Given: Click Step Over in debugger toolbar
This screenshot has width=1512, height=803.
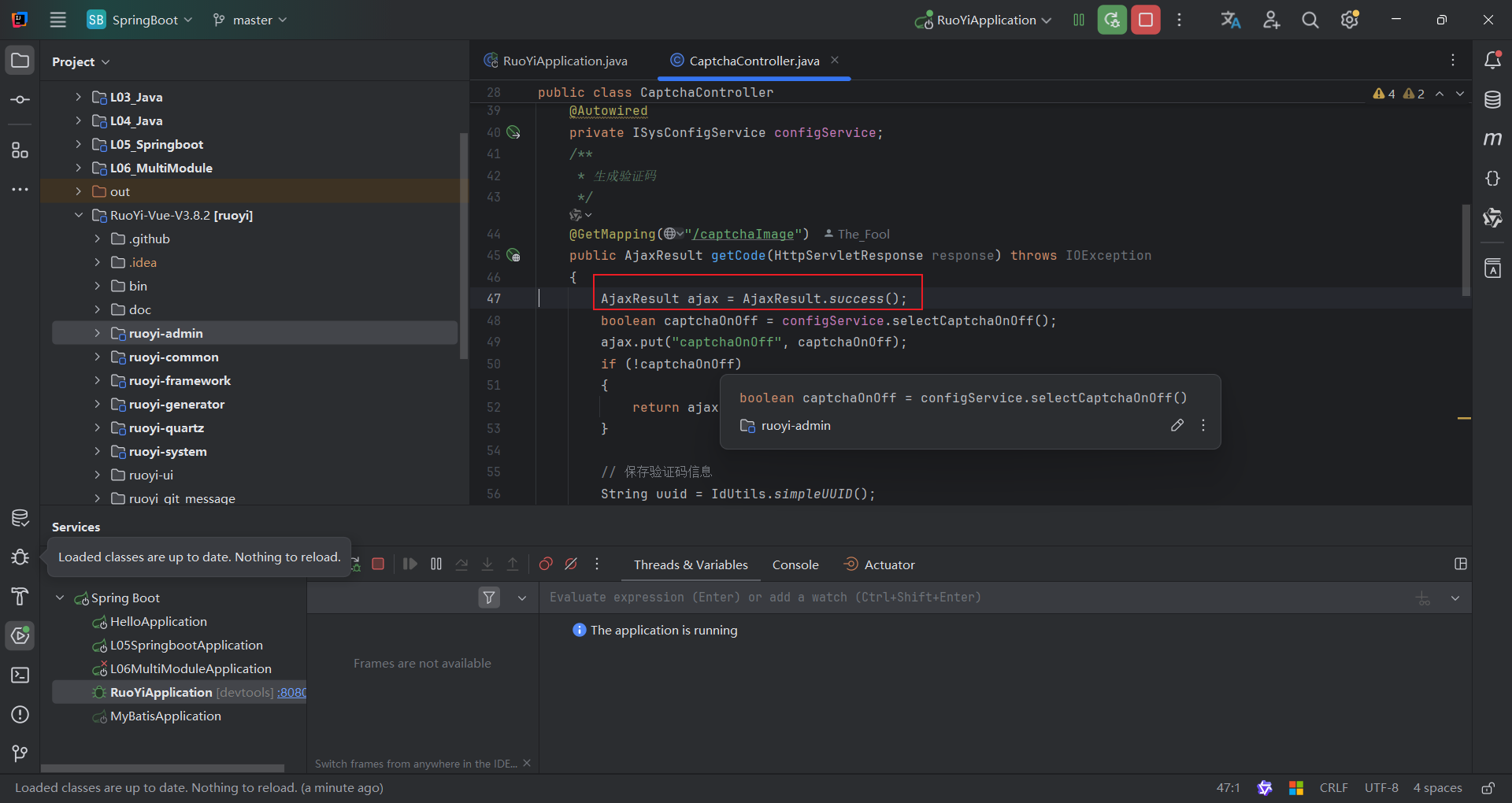Looking at the screenshot, I should click(x=462, y=564).
